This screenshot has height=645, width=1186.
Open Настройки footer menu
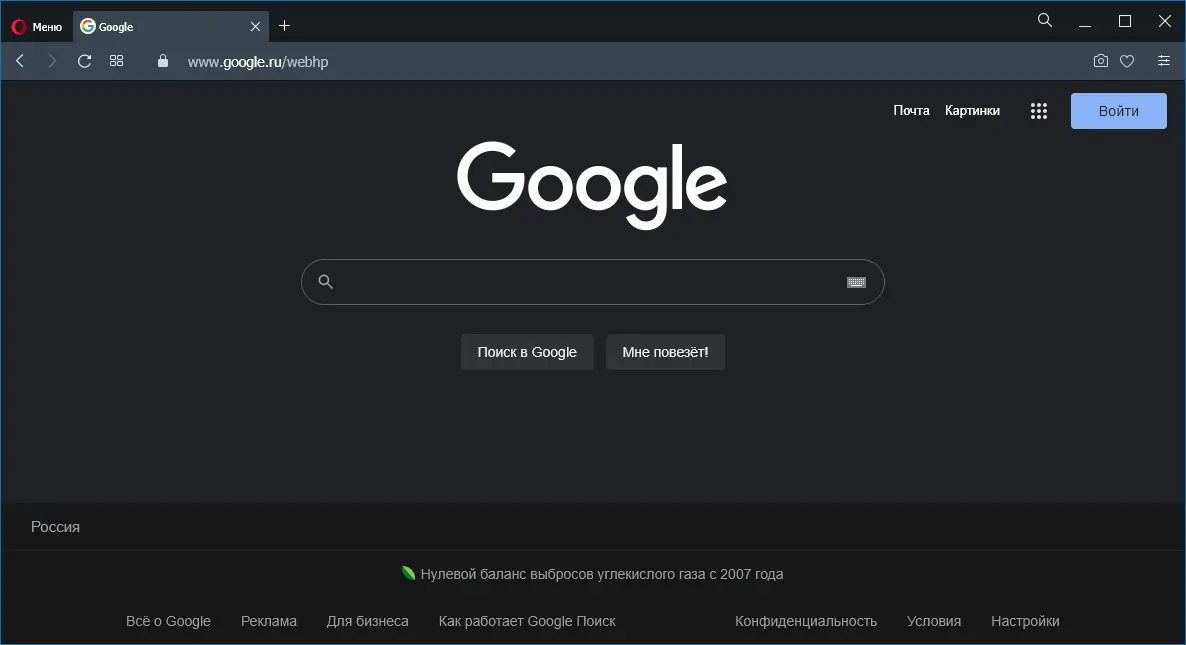(x=1025, y=621)
